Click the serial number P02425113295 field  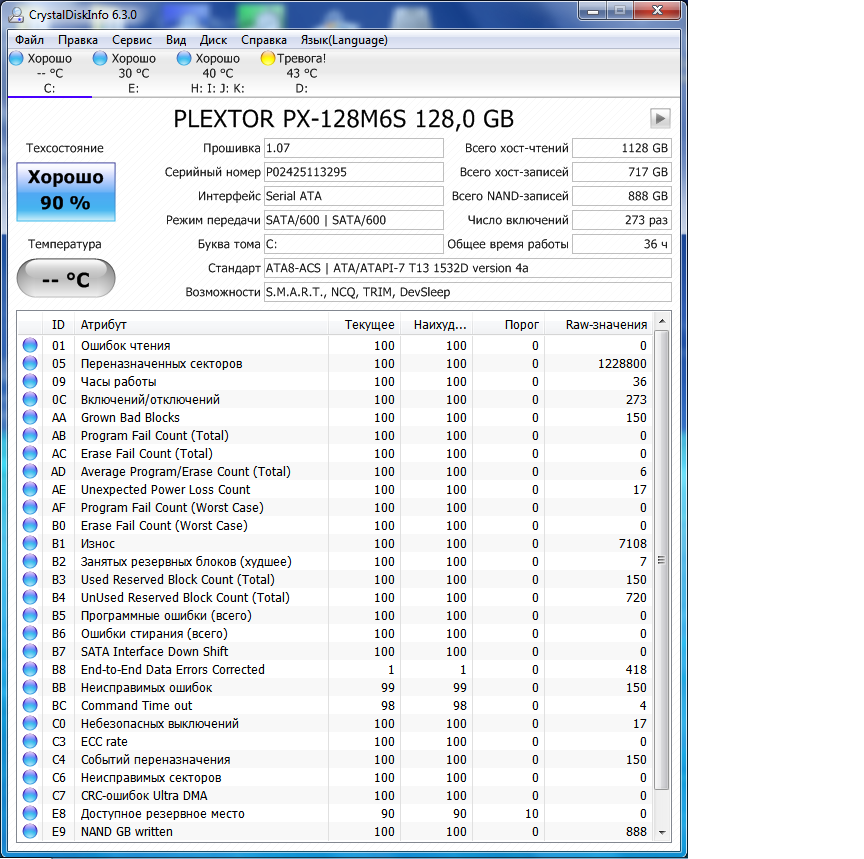354,172
